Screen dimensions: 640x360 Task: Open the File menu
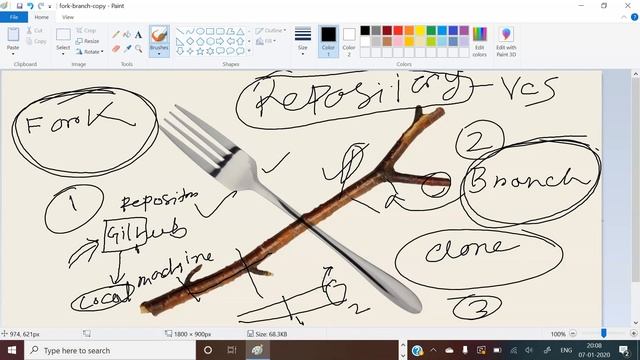coord(14,17)
